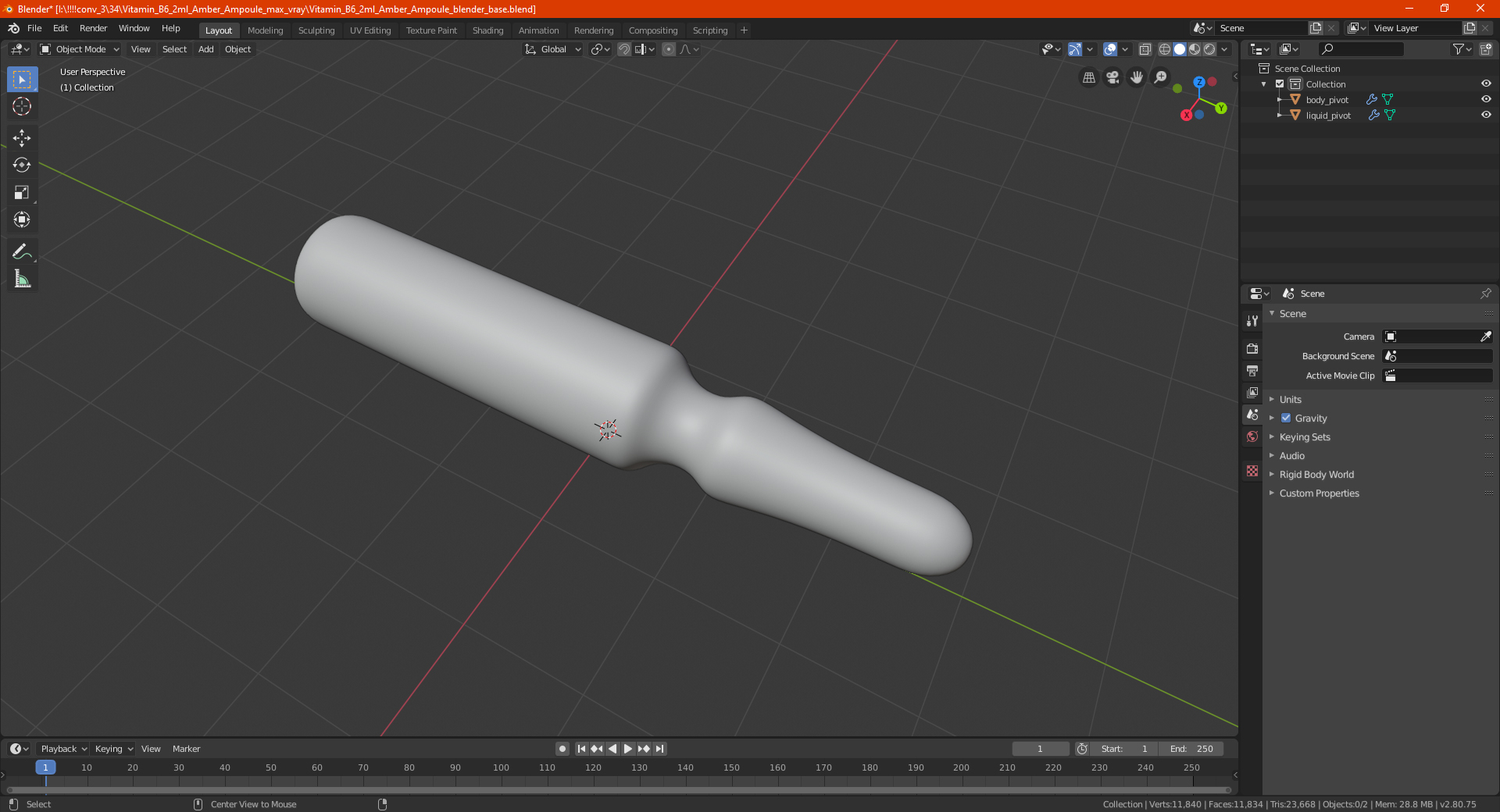
Task: Open the File menu
Action: (34, 28)
